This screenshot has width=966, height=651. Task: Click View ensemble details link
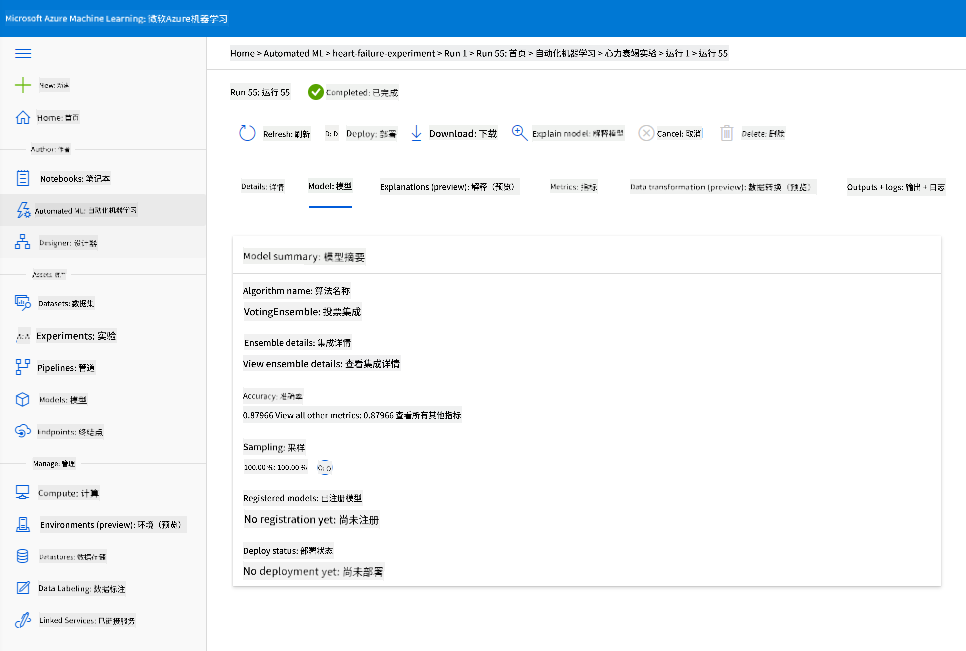click(321, 364)
